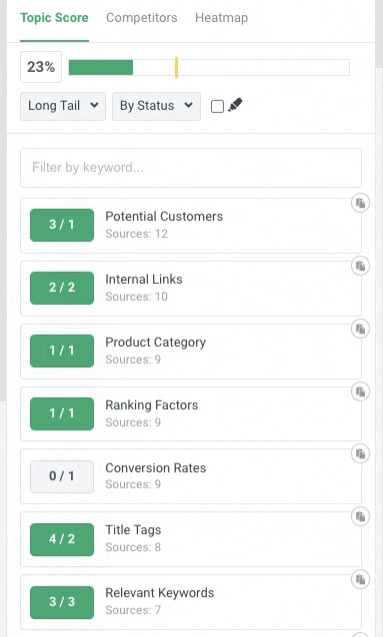Copy the Ranking Factors keyword icon
The image size is (383, 637).
(x=360, y=392)
